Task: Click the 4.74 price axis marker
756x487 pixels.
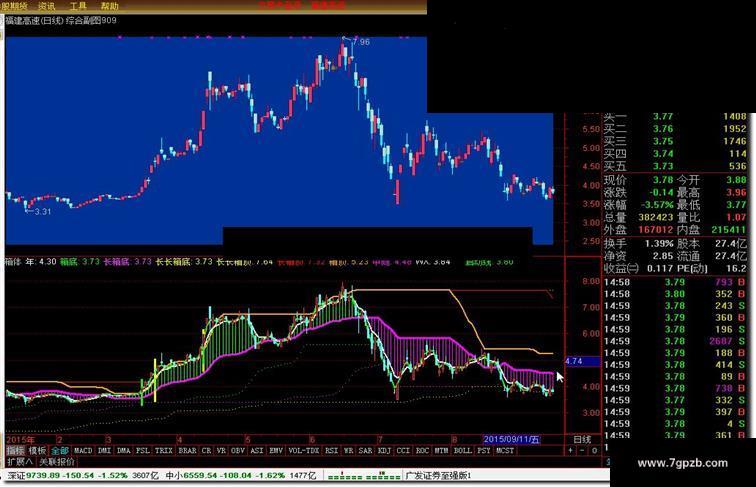Action: click(x=582, y=361)
